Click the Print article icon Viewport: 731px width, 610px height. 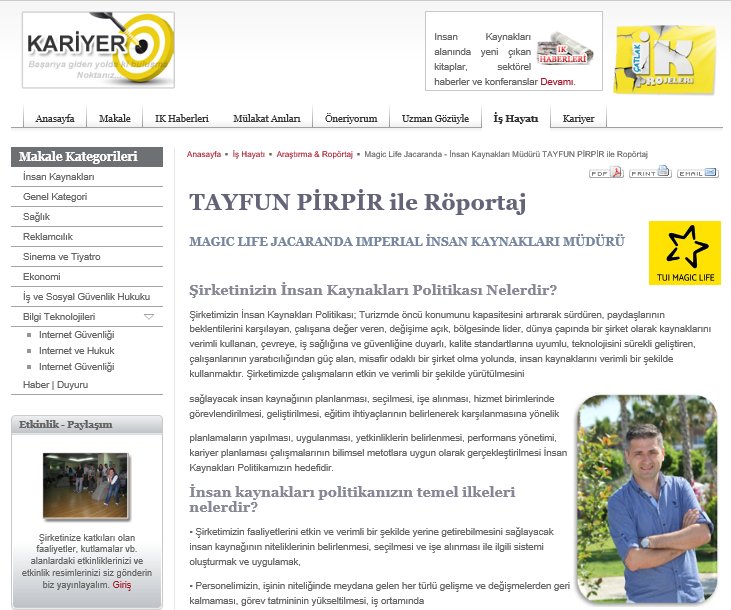coord(650,172)
